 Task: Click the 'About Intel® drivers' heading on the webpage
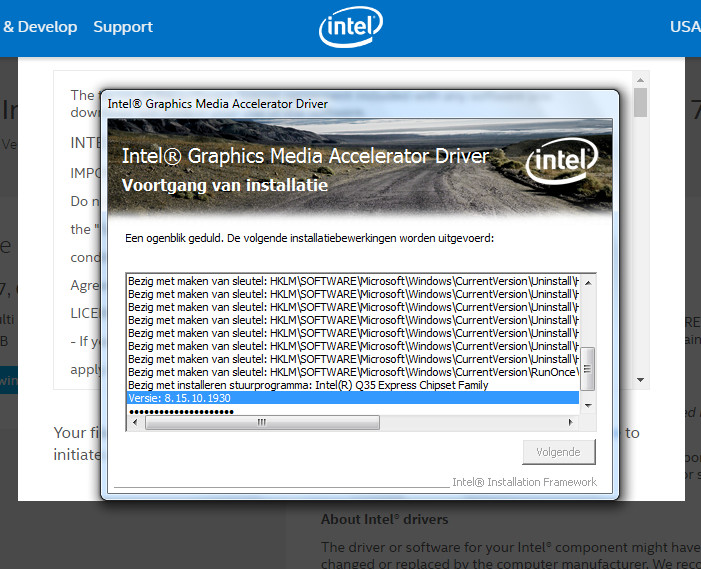(x=384, y=519)
